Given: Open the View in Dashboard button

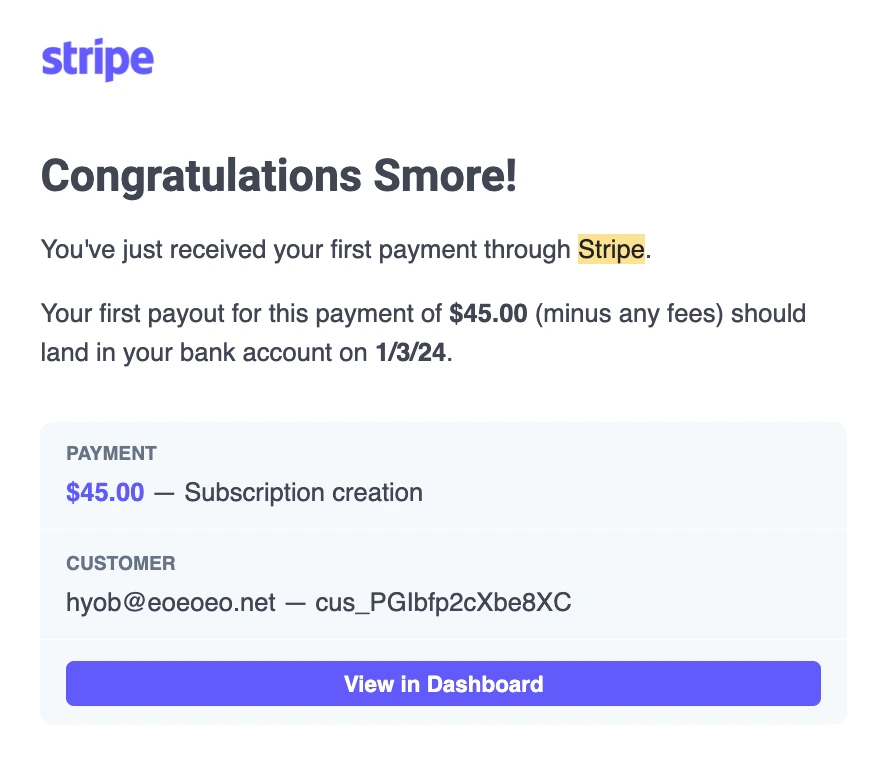Looking at the screenshot, I should [443, 683].
